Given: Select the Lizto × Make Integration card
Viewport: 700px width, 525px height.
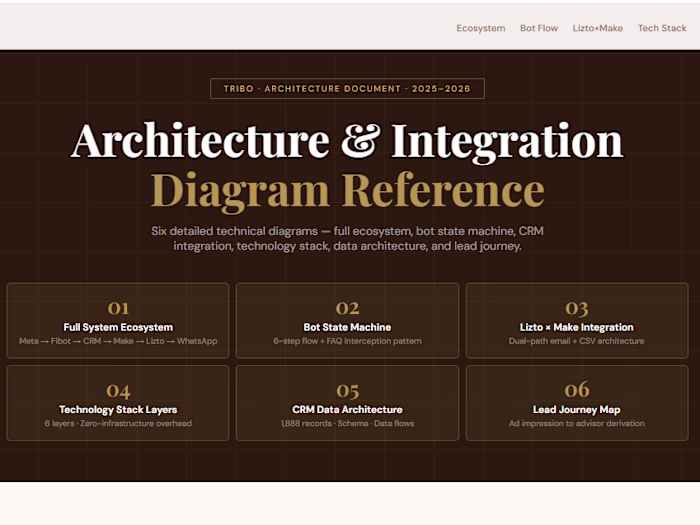Looking at the screenshot, I should coord(577,321).
